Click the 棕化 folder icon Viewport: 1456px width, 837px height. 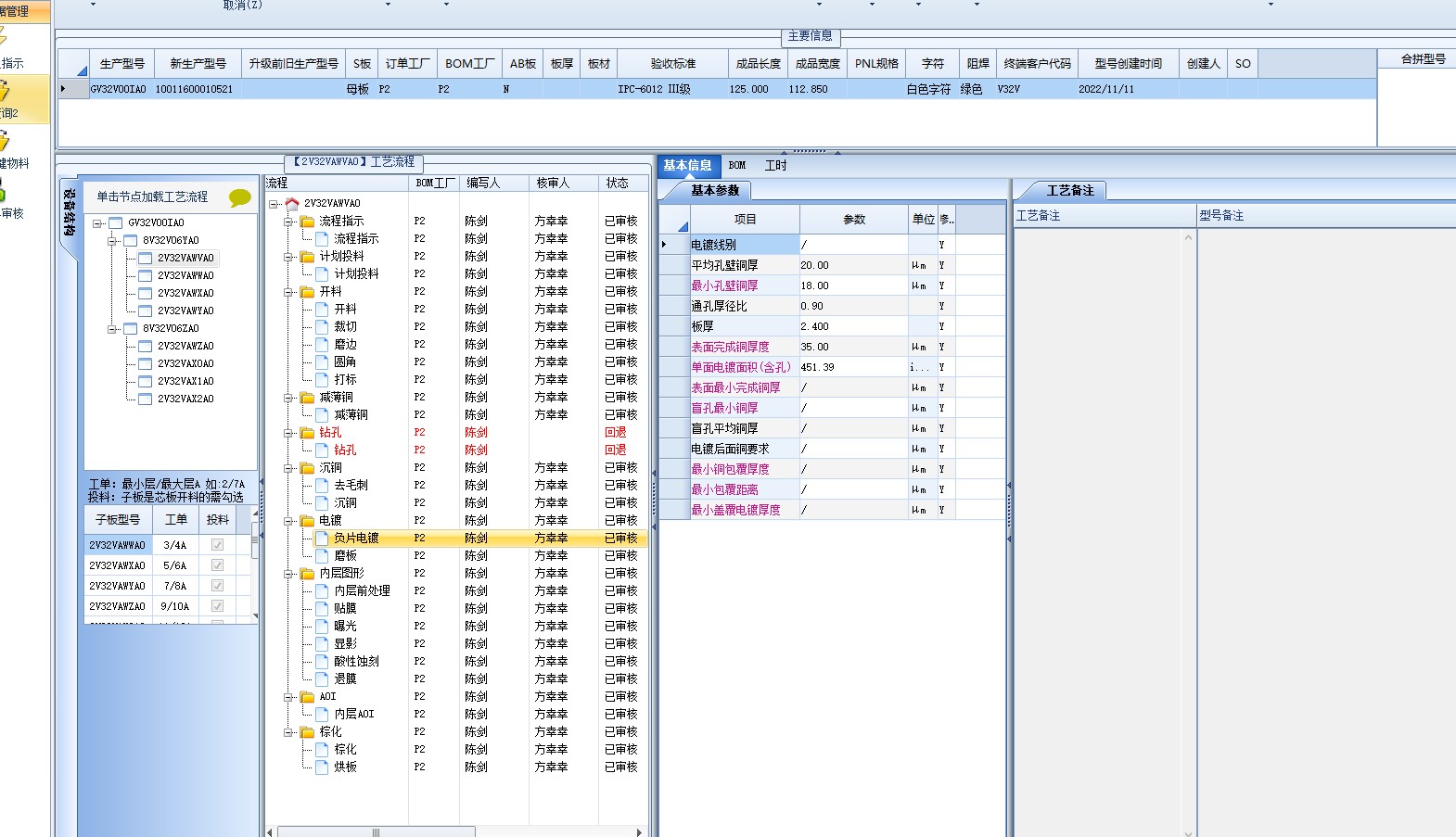coord(307,731)
